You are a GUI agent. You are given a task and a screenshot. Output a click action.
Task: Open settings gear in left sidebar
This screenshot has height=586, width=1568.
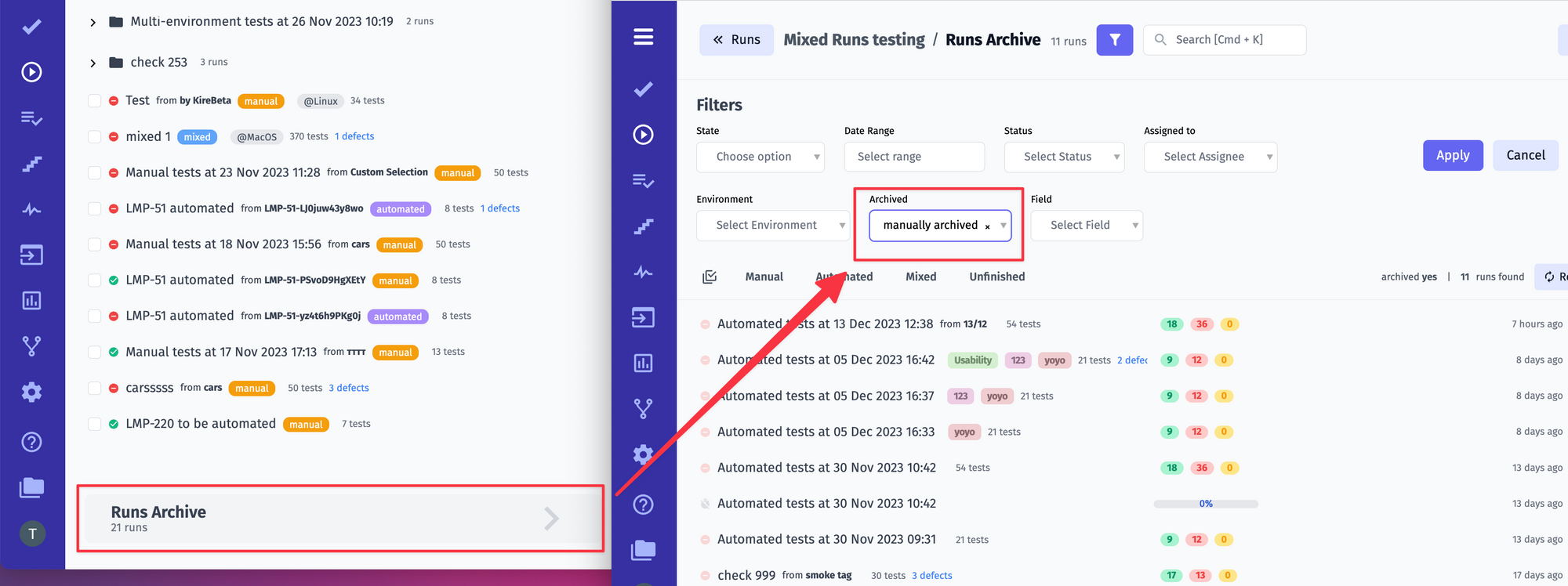31,392
